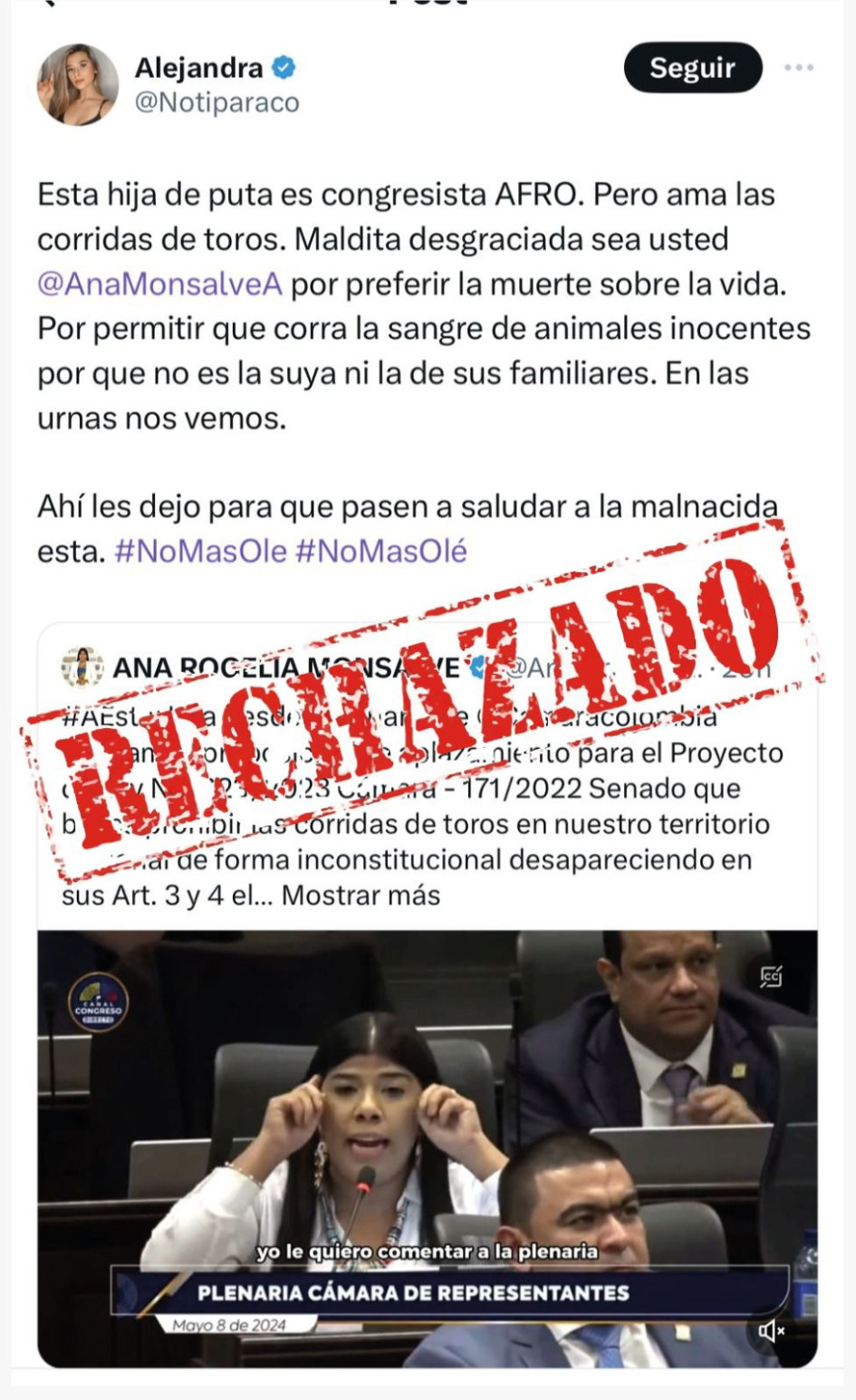Open the @Notiparaco handle
The height and width of the screenshot is (1400, 856).
click(x=216, y=103)
